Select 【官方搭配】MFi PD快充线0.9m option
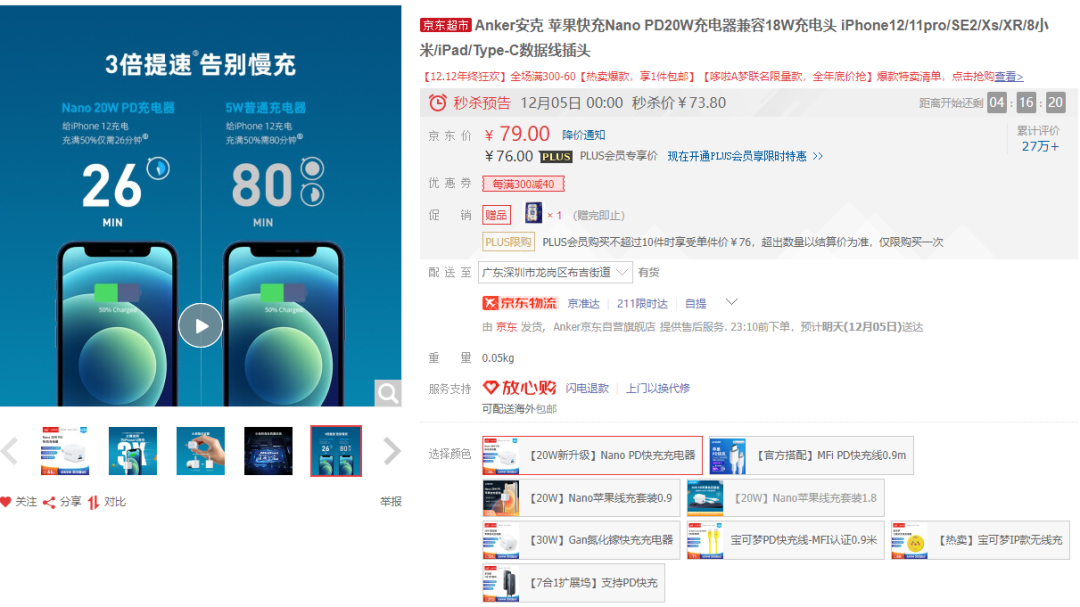The height and width of the screenshot is (607, 1080). (811, 455)
